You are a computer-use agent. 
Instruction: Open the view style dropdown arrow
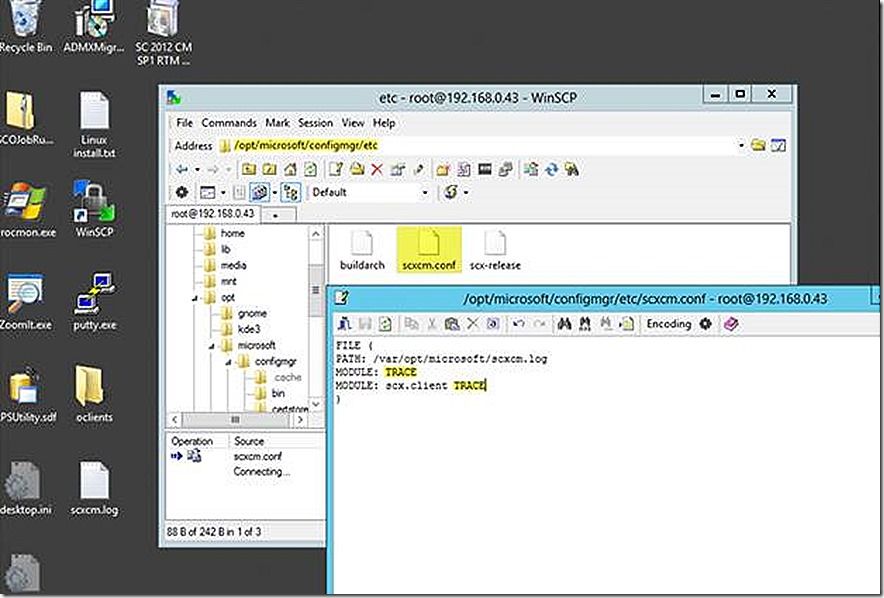pyautogui.click(x=223, y=193)
